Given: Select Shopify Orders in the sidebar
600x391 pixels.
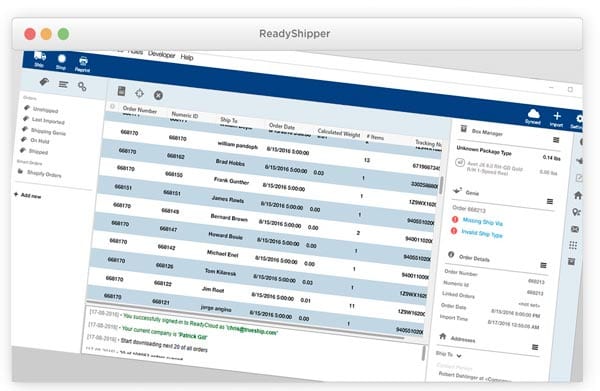Looking at the screenshot, I should pos(44,174).
